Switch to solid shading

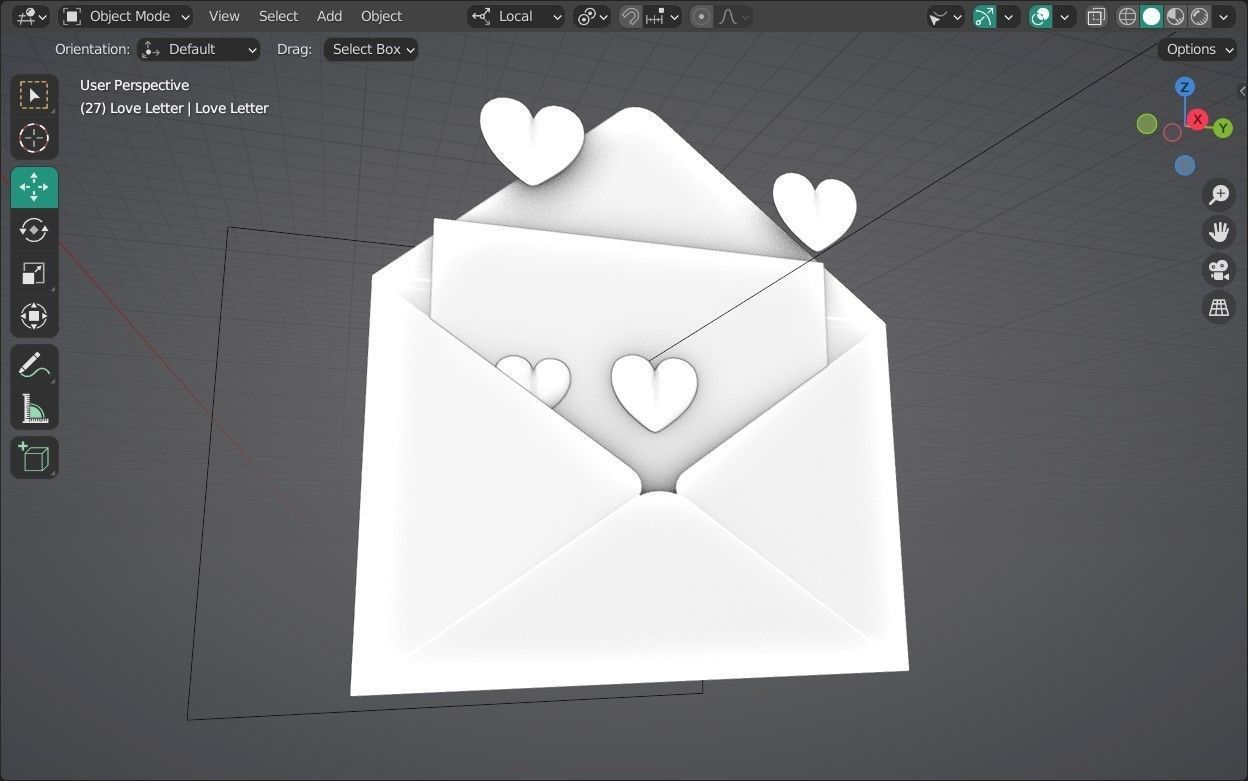1152,16
